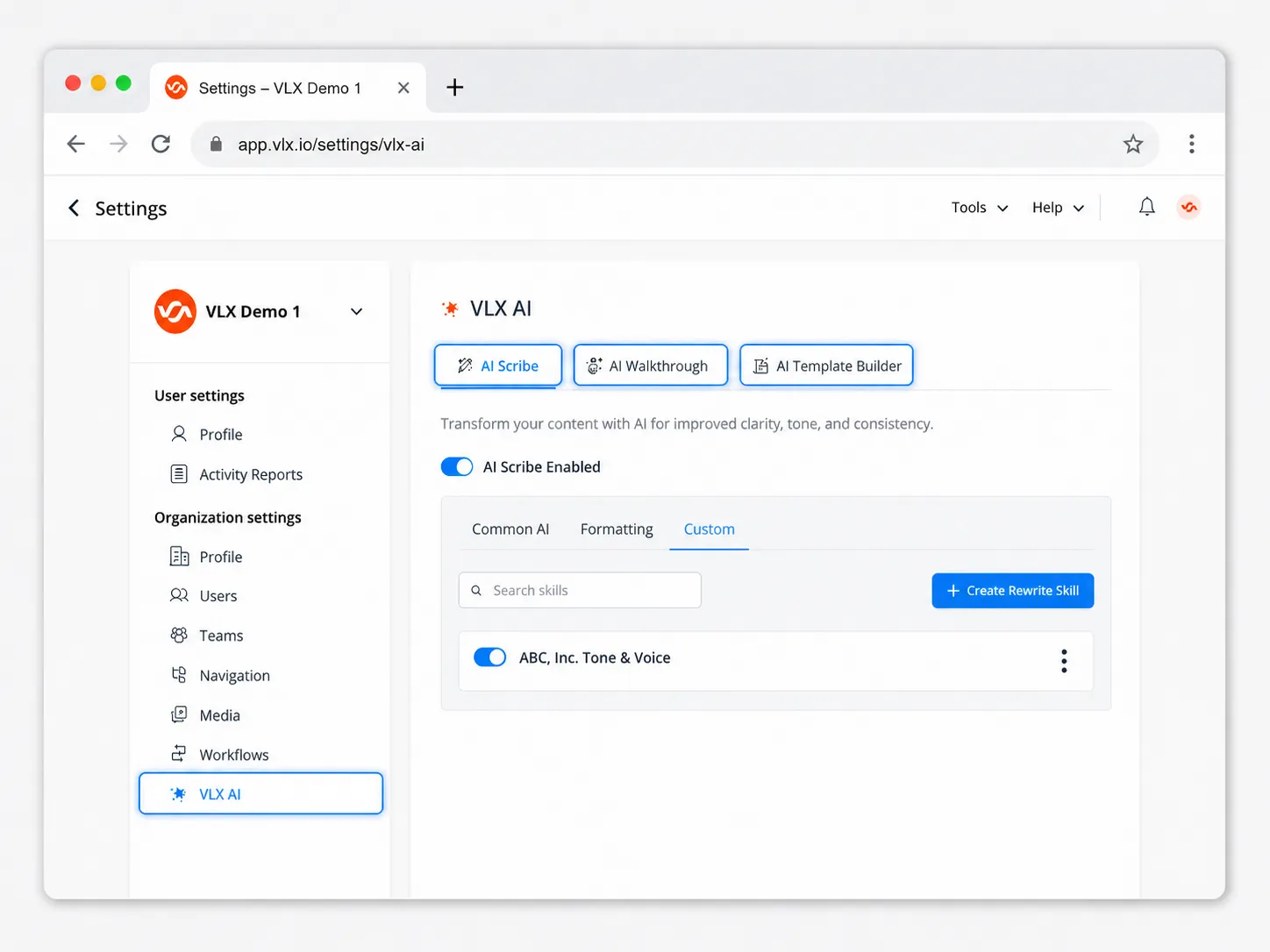The width and height of the screenshot is (1270, 952).
Task: Click the VLX Demo 1 organization logo
Action: [x=175, y=311]
